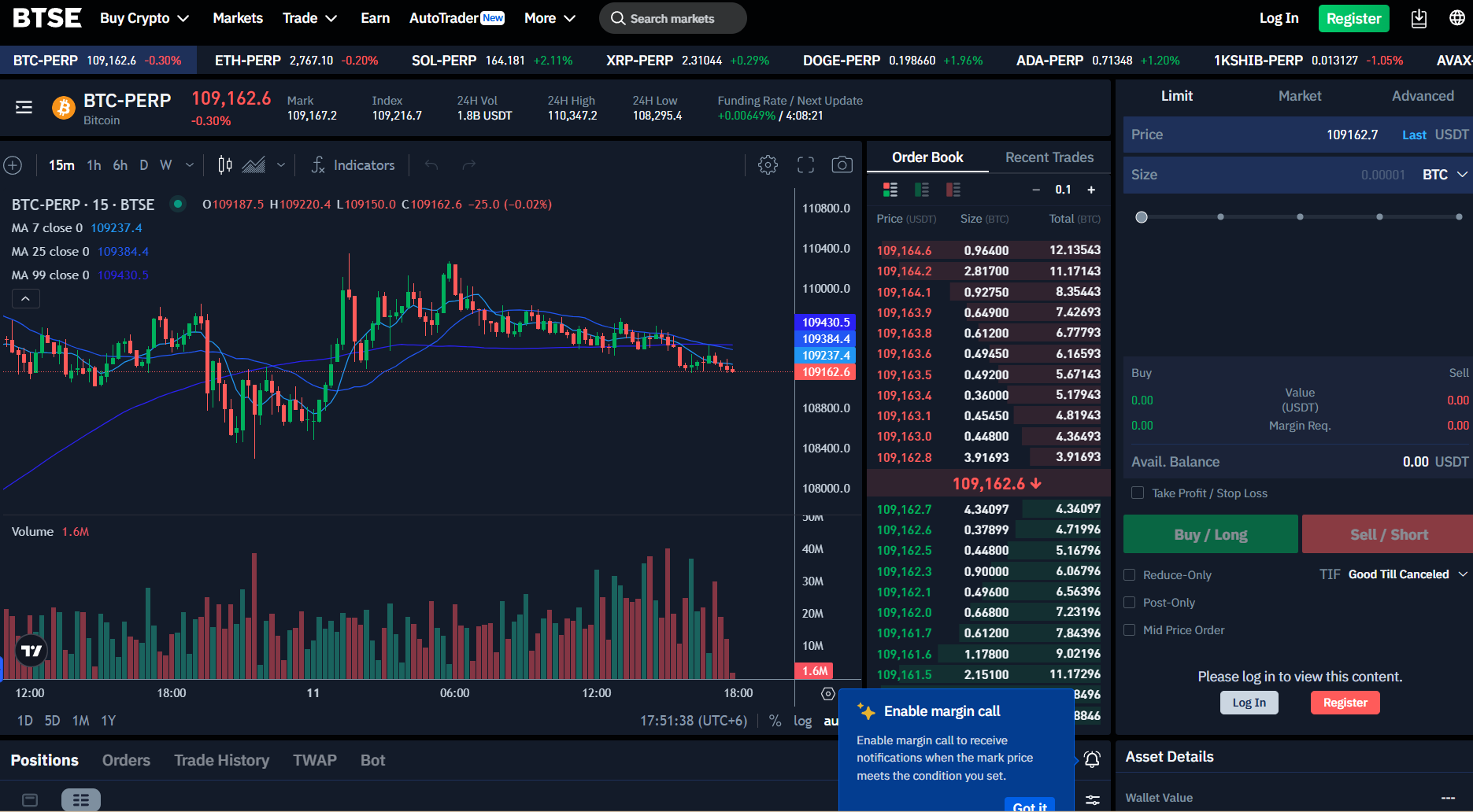Select the 1h chart timeframe
The width and height of the screenshot is (1473, 812).
94,165
